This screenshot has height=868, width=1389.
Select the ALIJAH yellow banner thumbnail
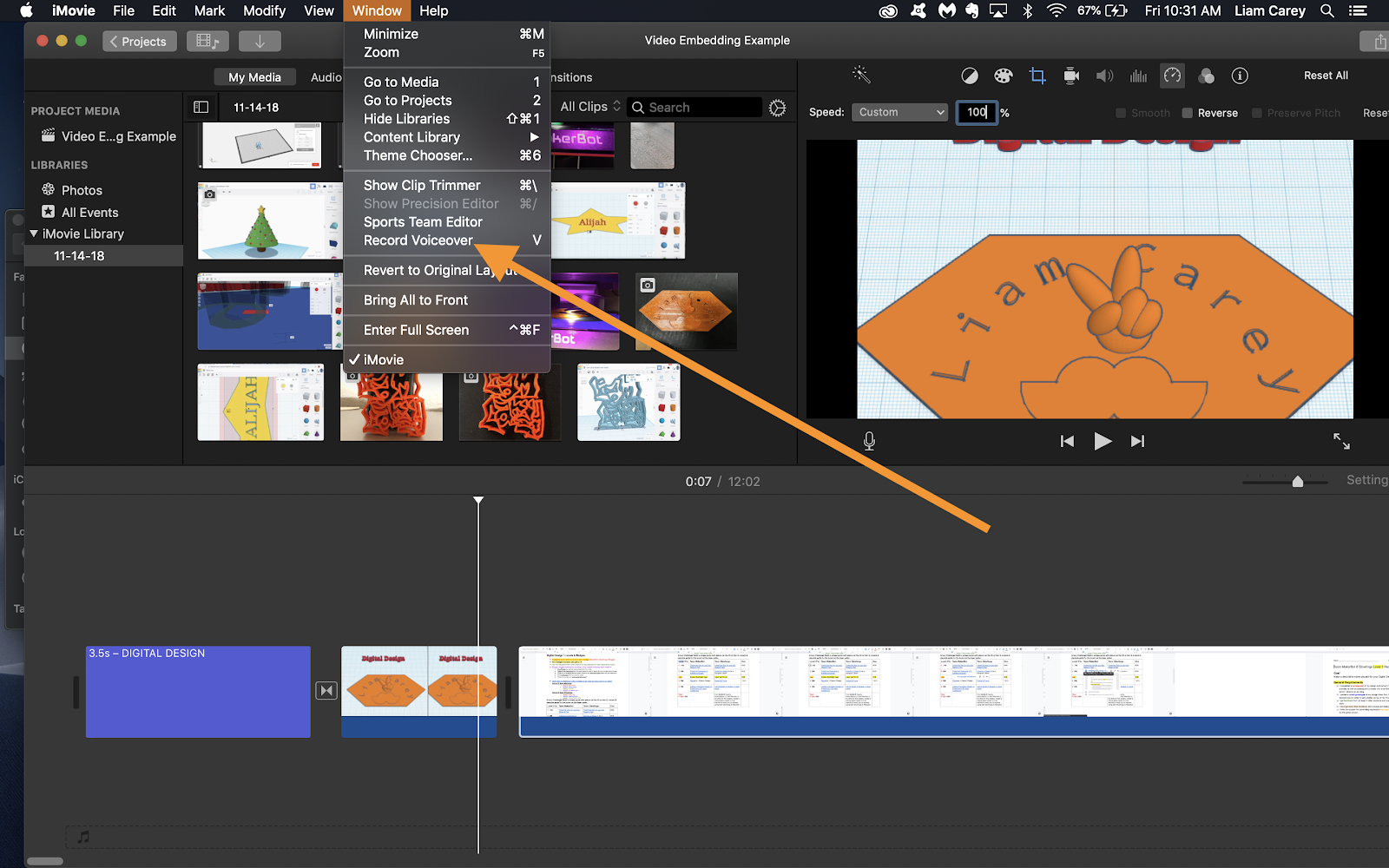260,402
